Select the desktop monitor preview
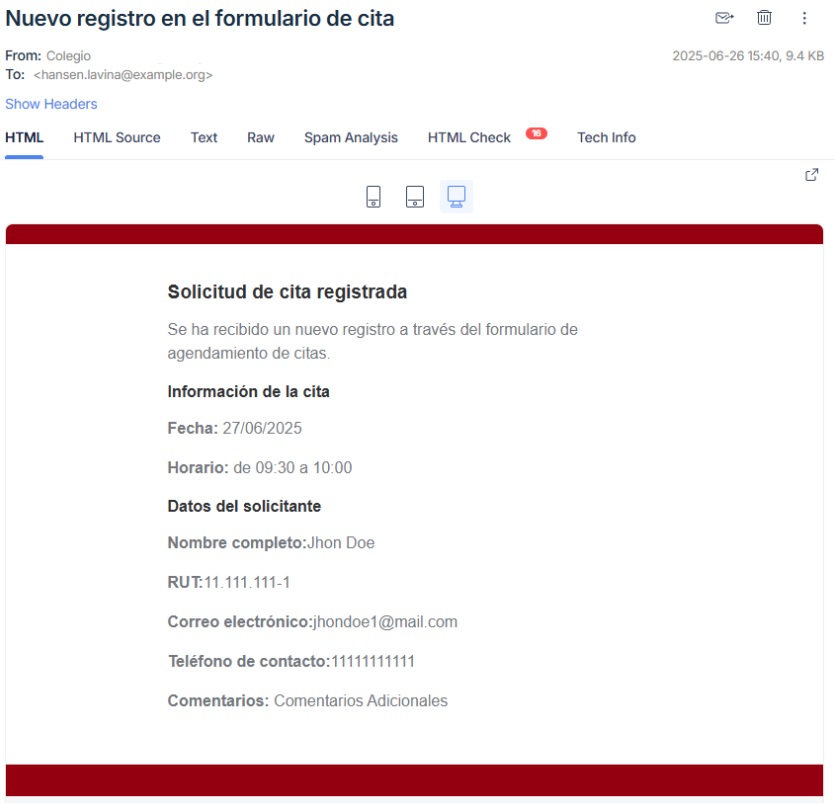The image size is (835, 804). click(456, 196)
